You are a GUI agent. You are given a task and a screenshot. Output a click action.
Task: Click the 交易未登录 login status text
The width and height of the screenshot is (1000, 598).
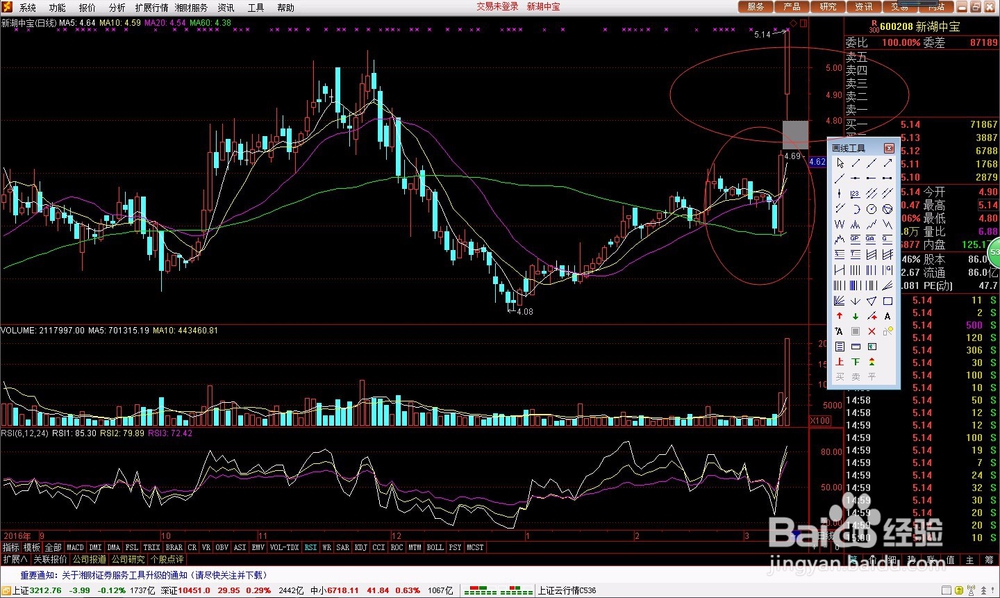(x=497, y=6)
